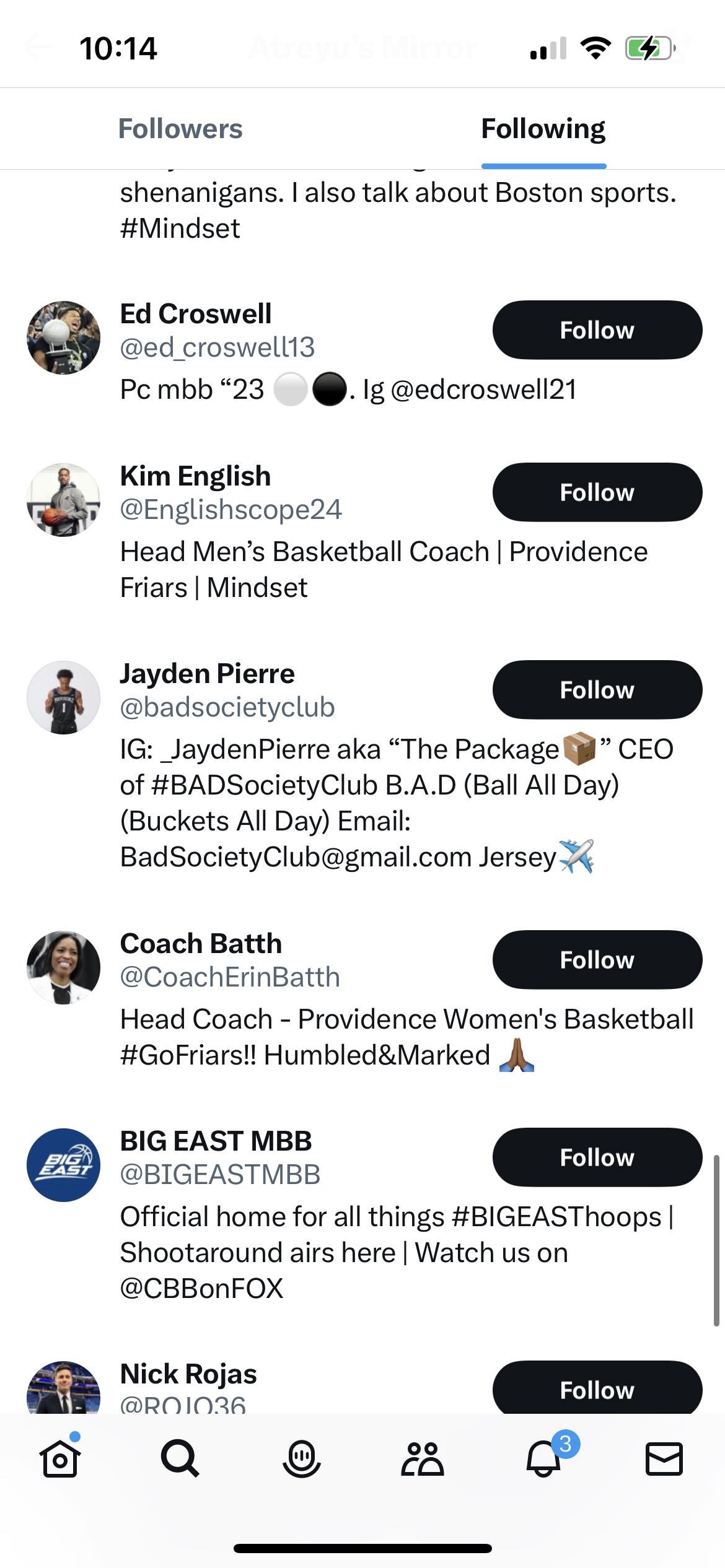Open the BIG EAST MBB logo avatar
The image size is (725, 1568).
[x=63, y=1165]
